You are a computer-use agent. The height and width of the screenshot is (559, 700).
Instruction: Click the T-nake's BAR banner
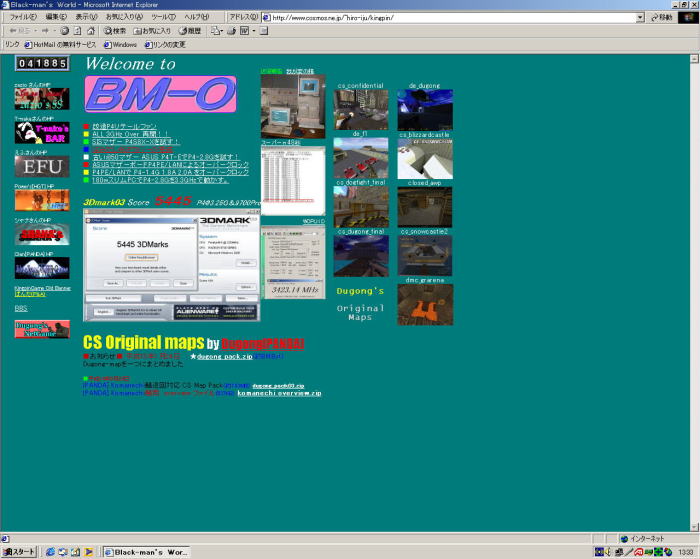[x=42, y=133]
